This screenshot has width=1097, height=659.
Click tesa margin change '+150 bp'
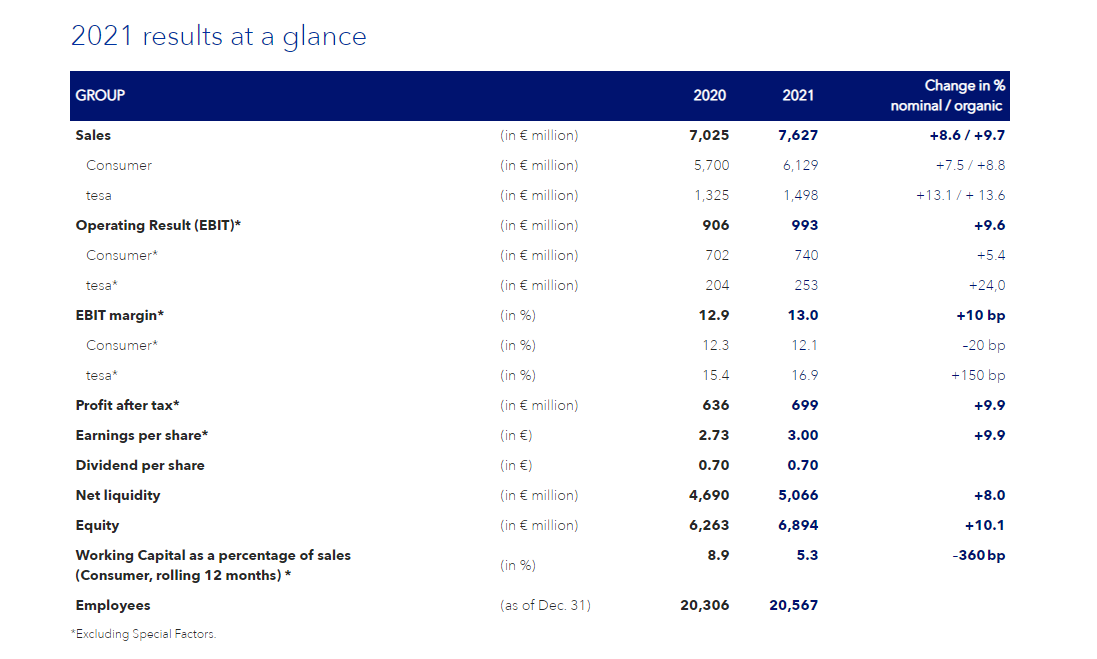click(978, 376)
